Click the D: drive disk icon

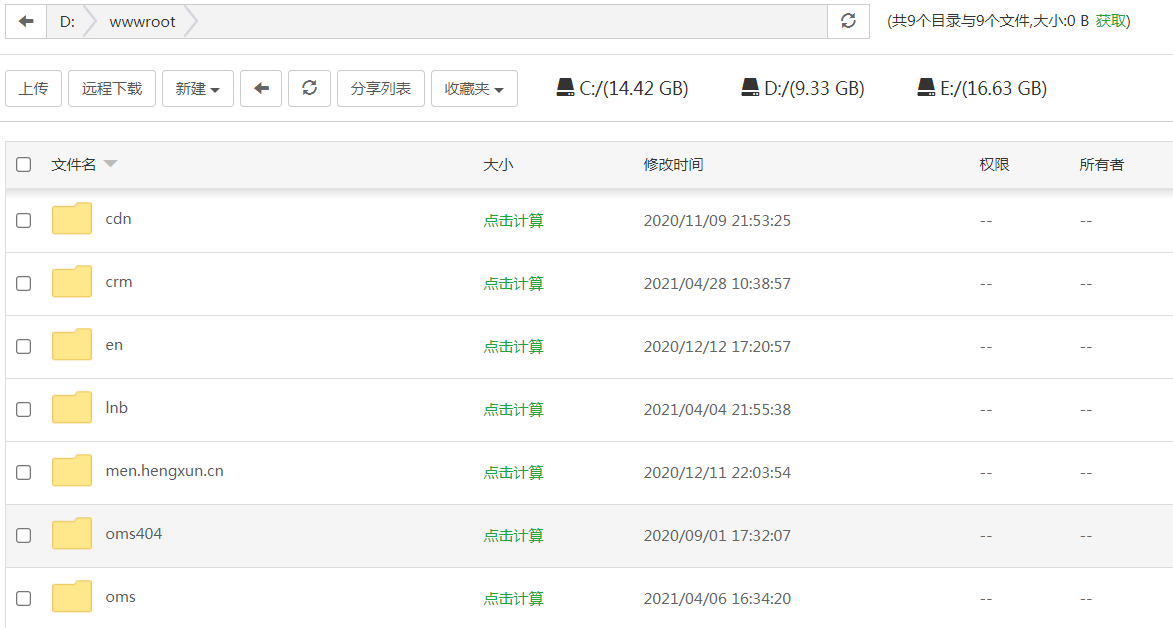click(x=749, y=87)
